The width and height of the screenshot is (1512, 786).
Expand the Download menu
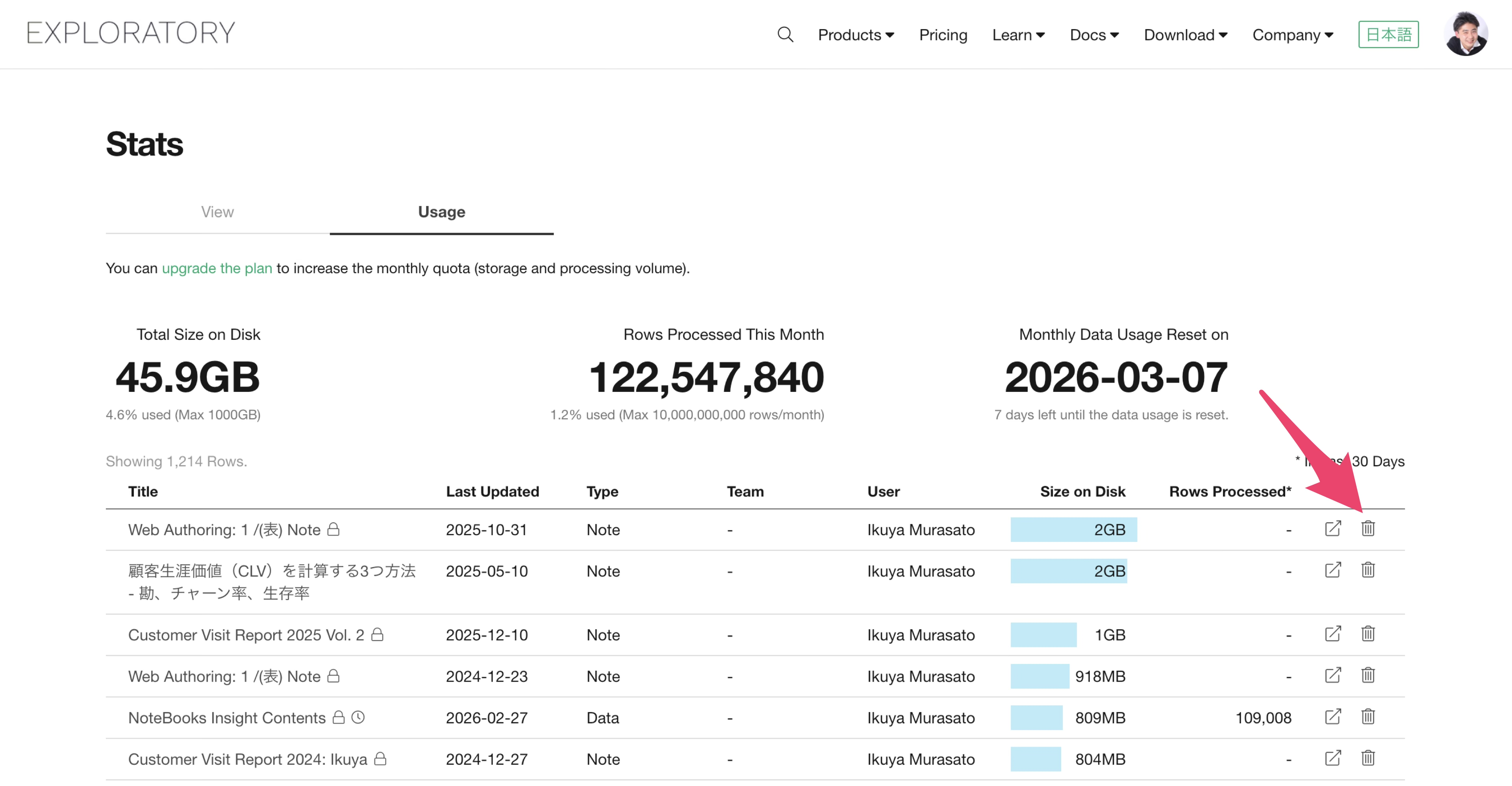(x=1185, y=35)
